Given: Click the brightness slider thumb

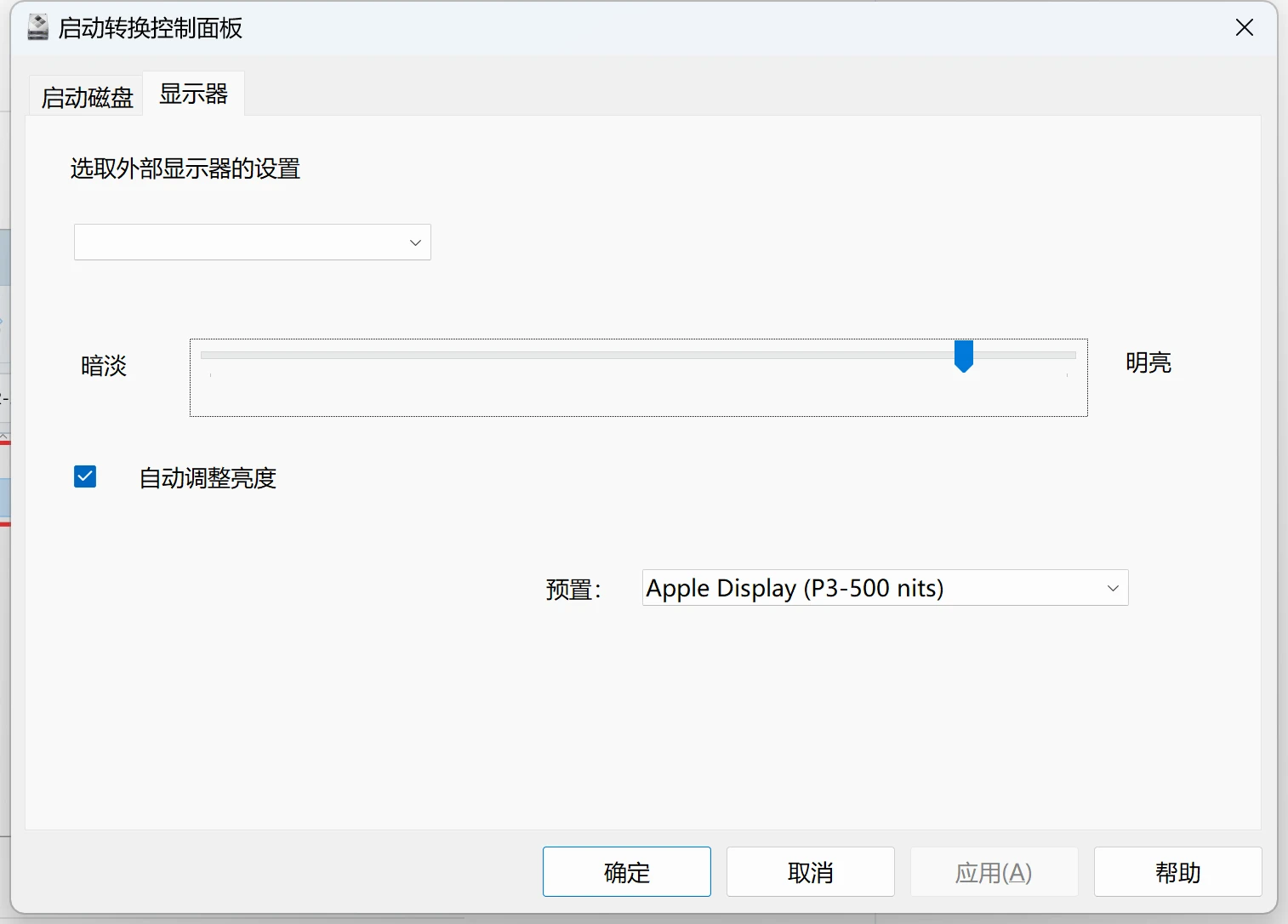Looking at the screenshot, I should (963, 356).
